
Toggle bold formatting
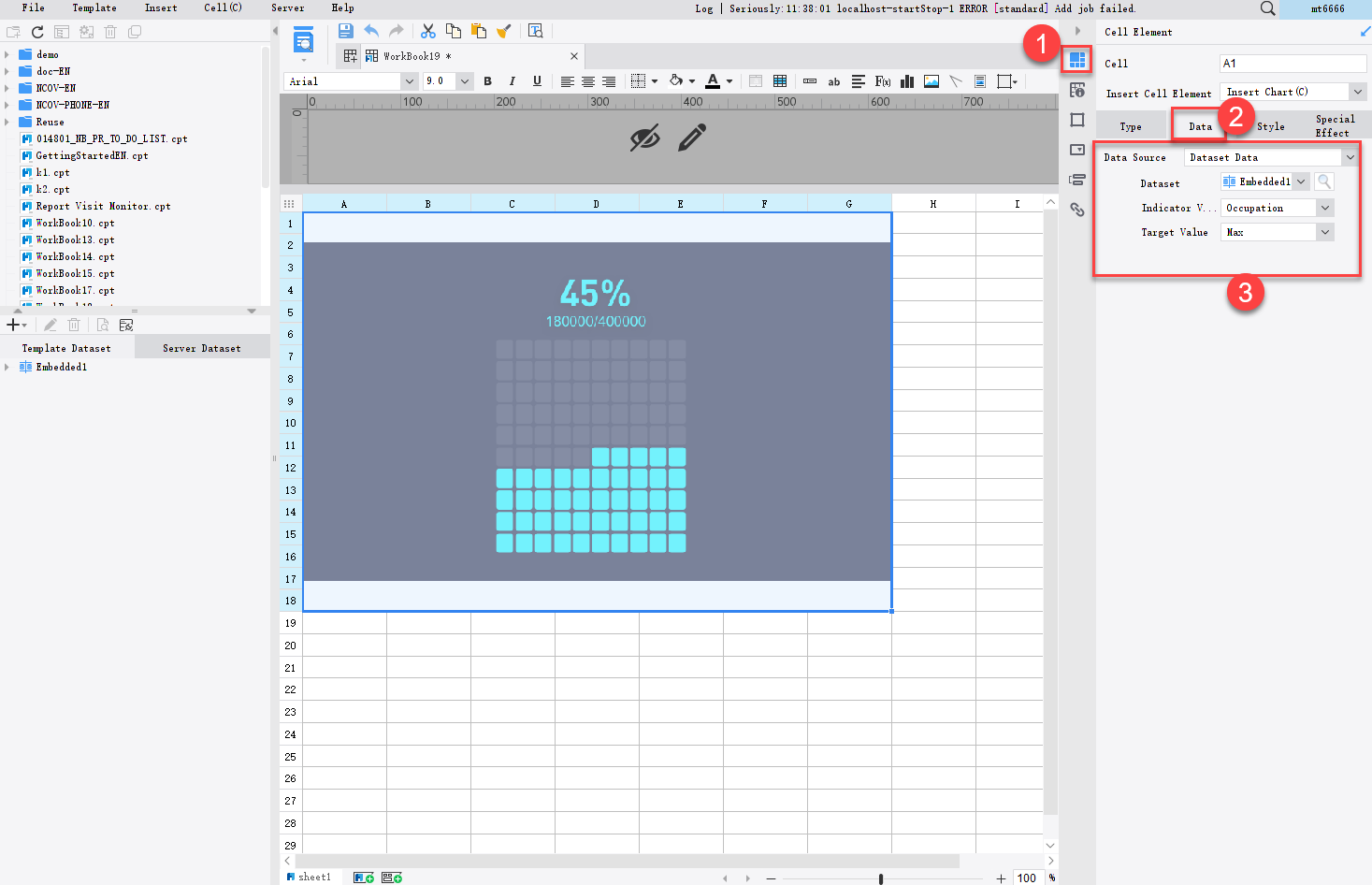click(x=487, y=81)
